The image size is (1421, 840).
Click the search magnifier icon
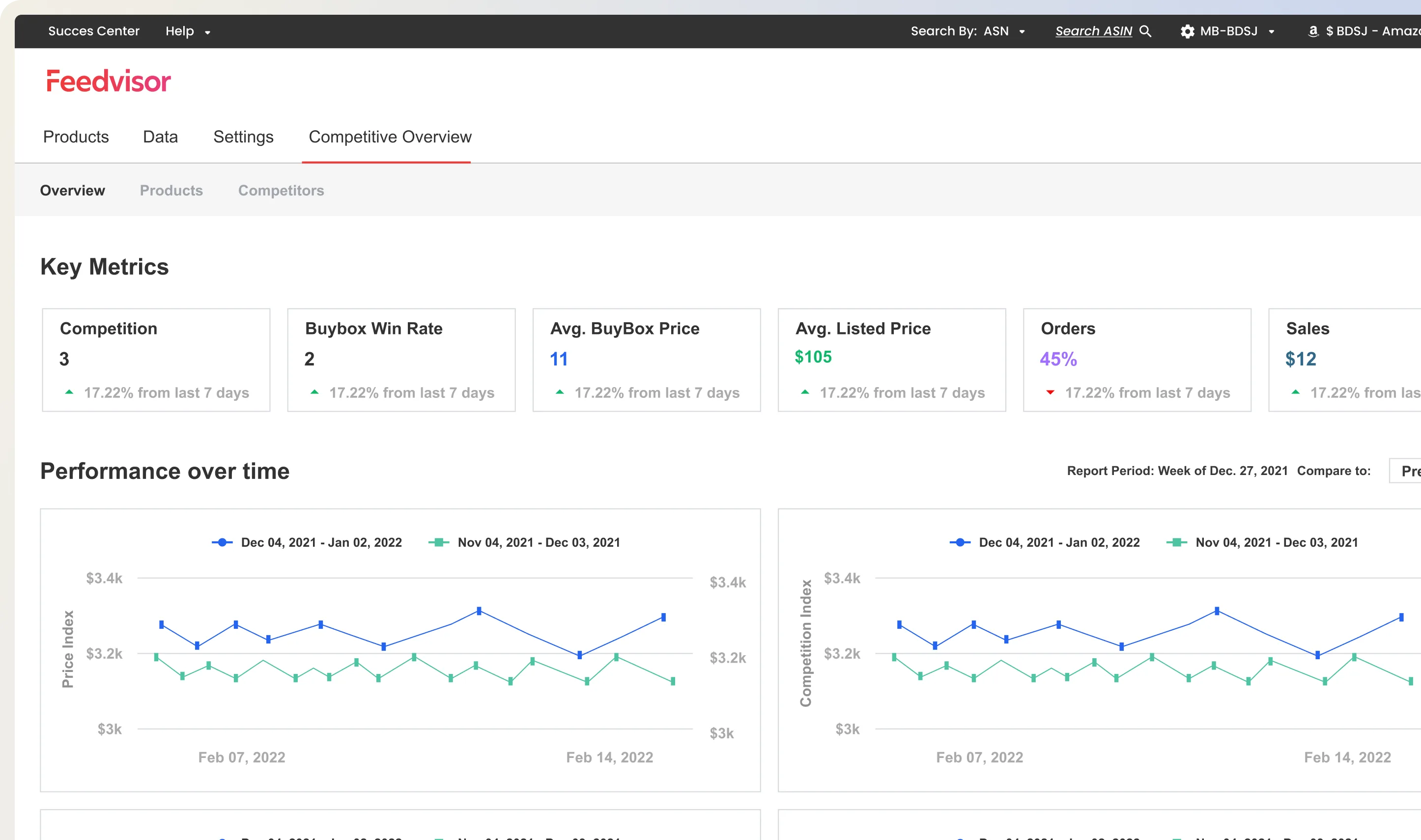(x=1145, y=31)
